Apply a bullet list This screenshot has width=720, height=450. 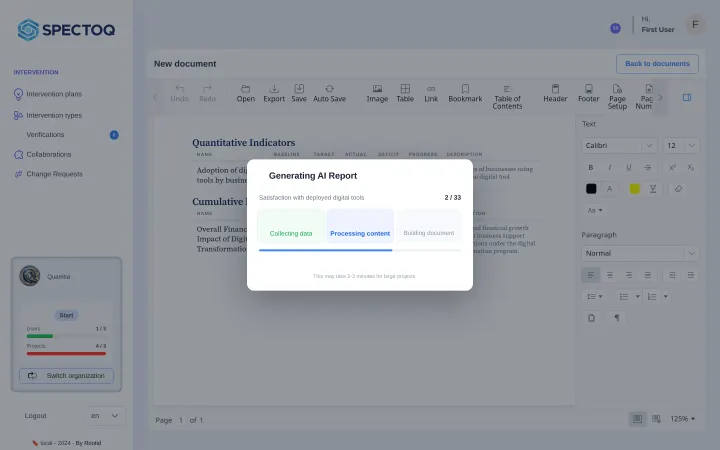coord(624,297)
